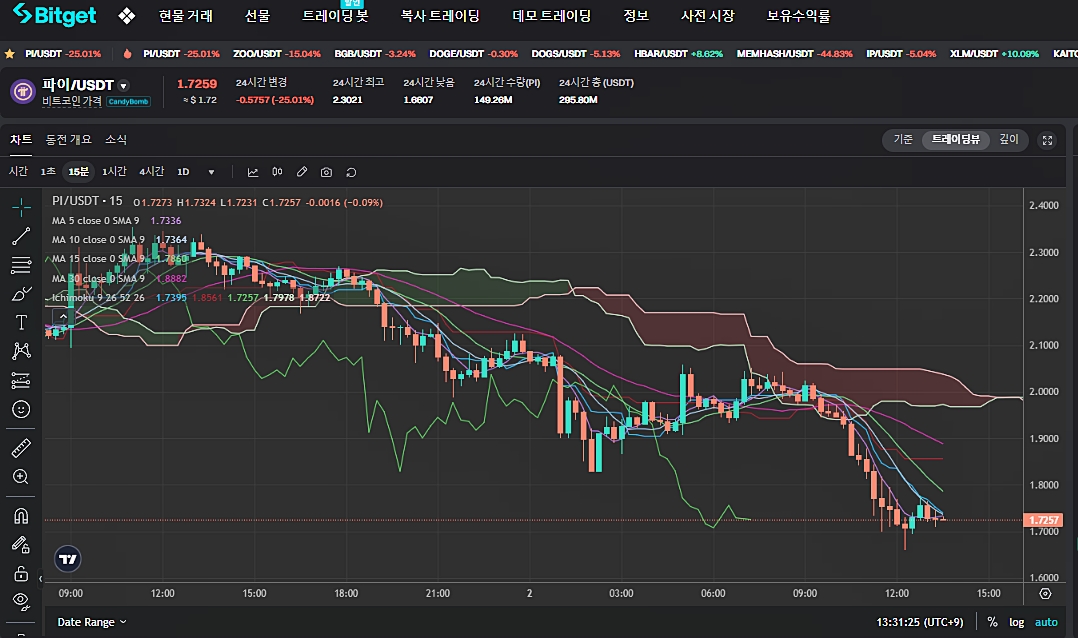Viewport: 1078px width, 638px height.
Task: Toggle lock all drawing tools
Action: (x=21, y=573)
